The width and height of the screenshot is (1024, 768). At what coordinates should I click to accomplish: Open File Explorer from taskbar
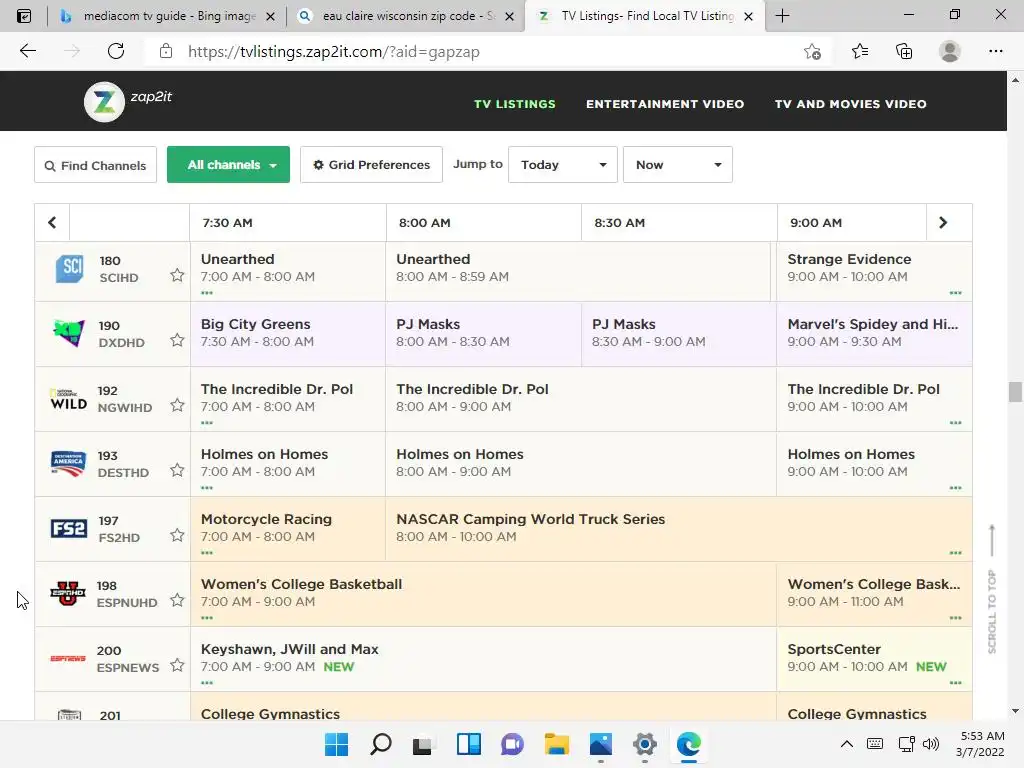coord(556,744)
